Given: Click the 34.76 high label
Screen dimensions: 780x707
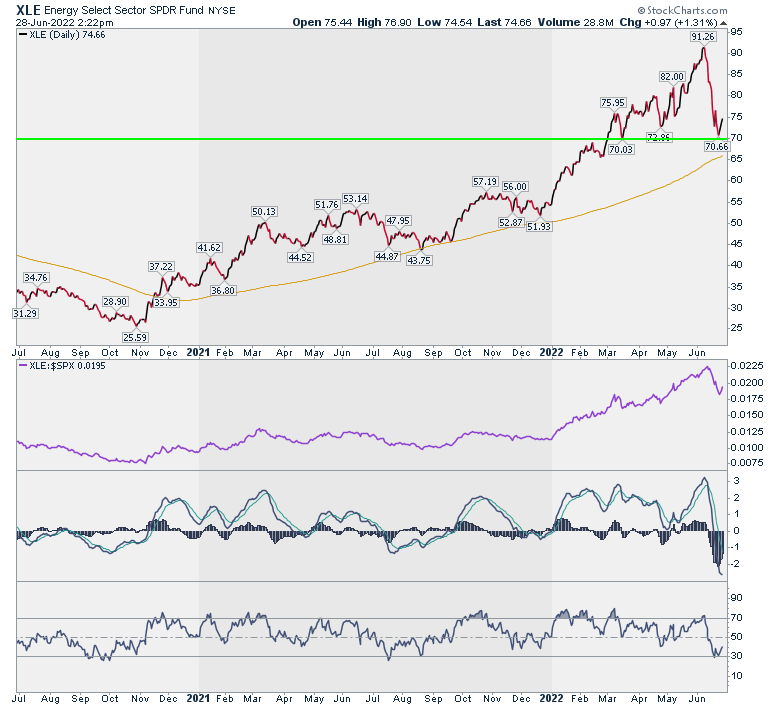Looking at the screenshot, I should tap(35, 277).
